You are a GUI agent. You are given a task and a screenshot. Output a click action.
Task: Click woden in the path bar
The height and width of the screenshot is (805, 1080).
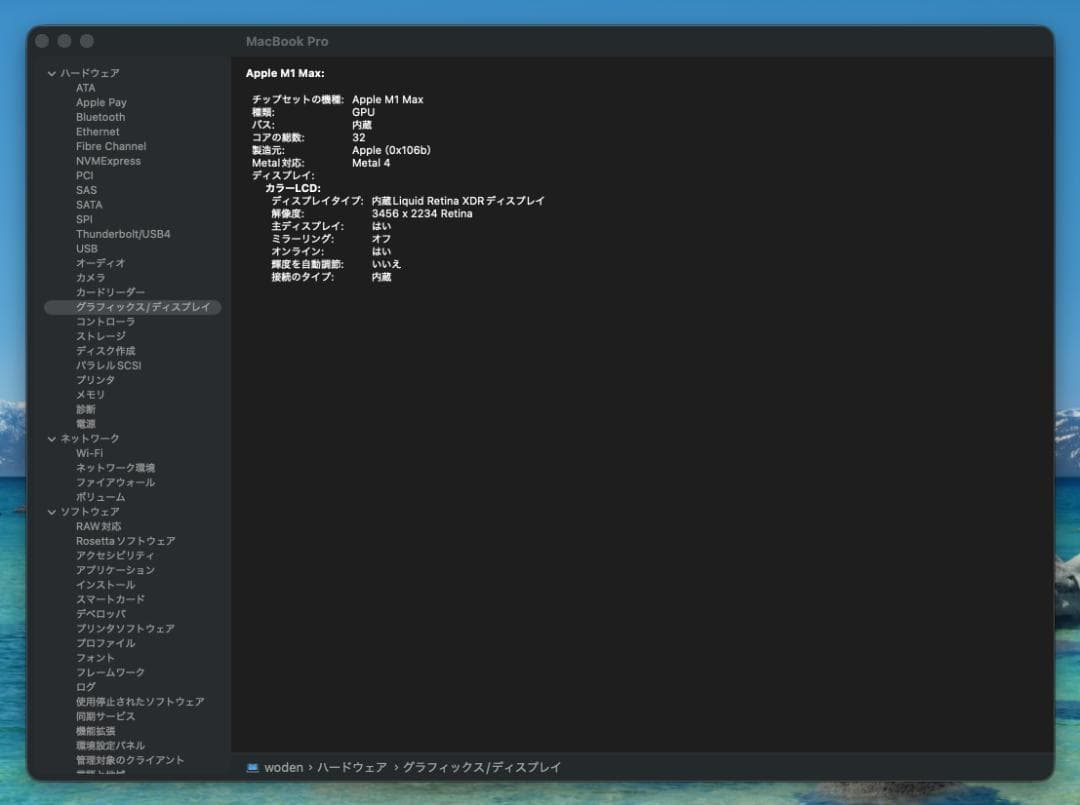pos(283,768)
